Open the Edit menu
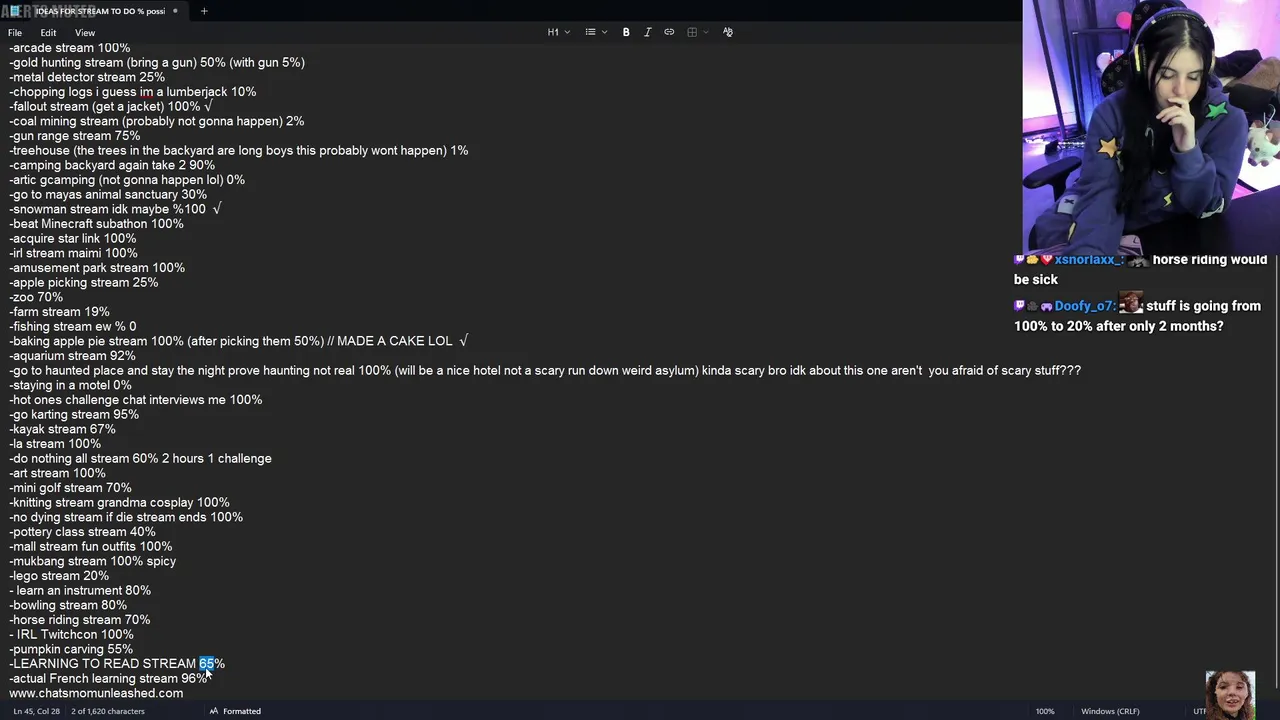 point(48,33)
